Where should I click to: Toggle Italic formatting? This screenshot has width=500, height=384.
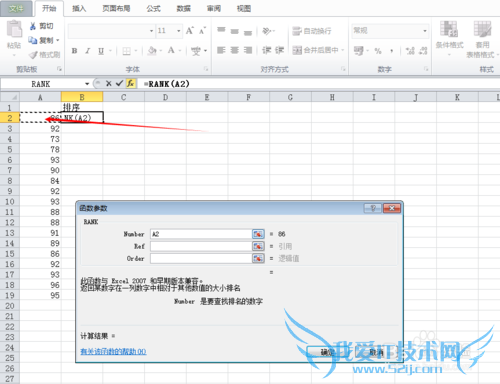pyautogui.click(x=88, y=51)
